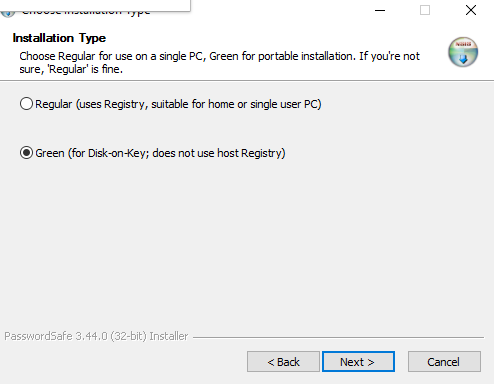Click the installer icon in title bar
This screenshot has height=384, width=496.
click(x=7, y=14)
